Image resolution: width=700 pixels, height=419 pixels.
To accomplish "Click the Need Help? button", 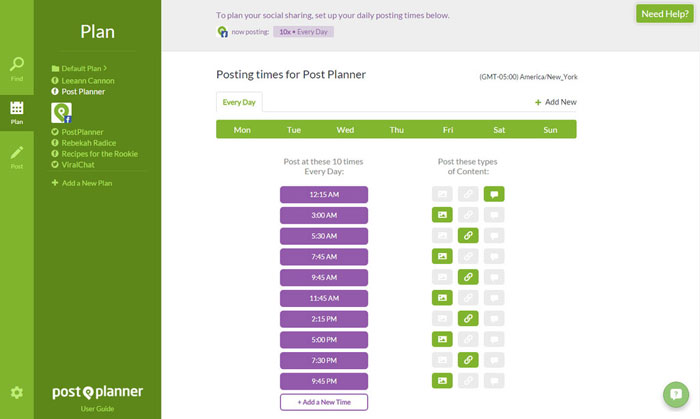I will (665, 13).
